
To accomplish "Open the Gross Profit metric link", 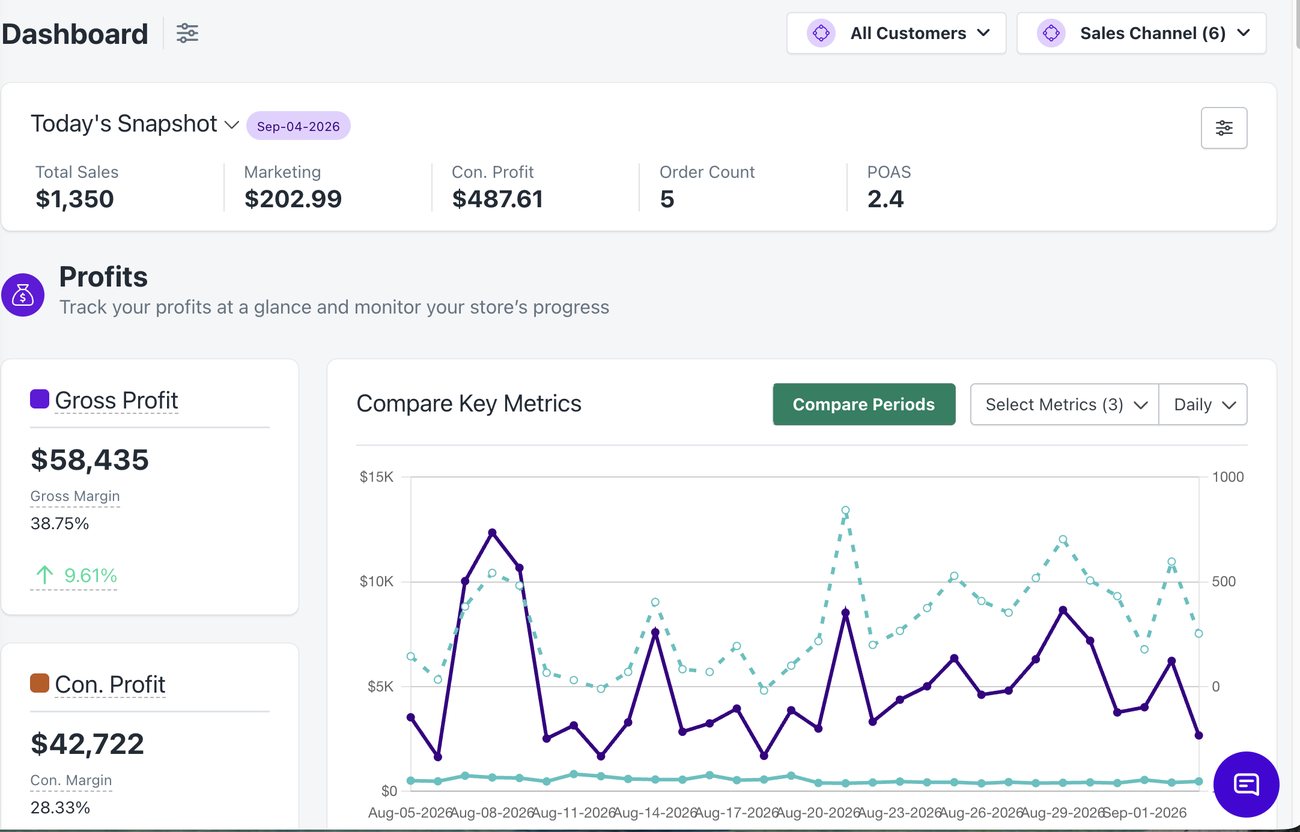I will click(116, 400).
